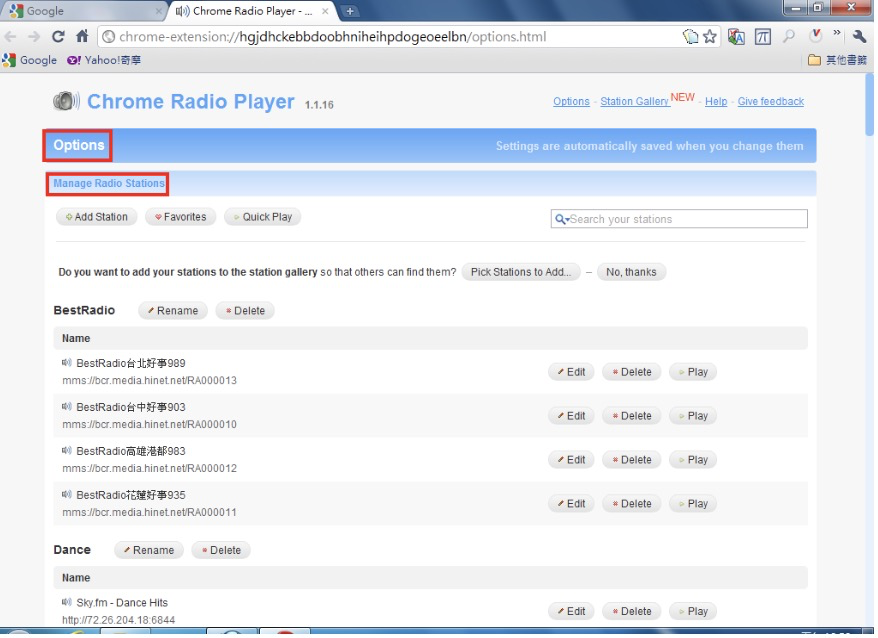Click speaker icon beside Sky.fm - Dance Hits
The height and width of the screenshot is (638, 878).
(x=67, y=602)
